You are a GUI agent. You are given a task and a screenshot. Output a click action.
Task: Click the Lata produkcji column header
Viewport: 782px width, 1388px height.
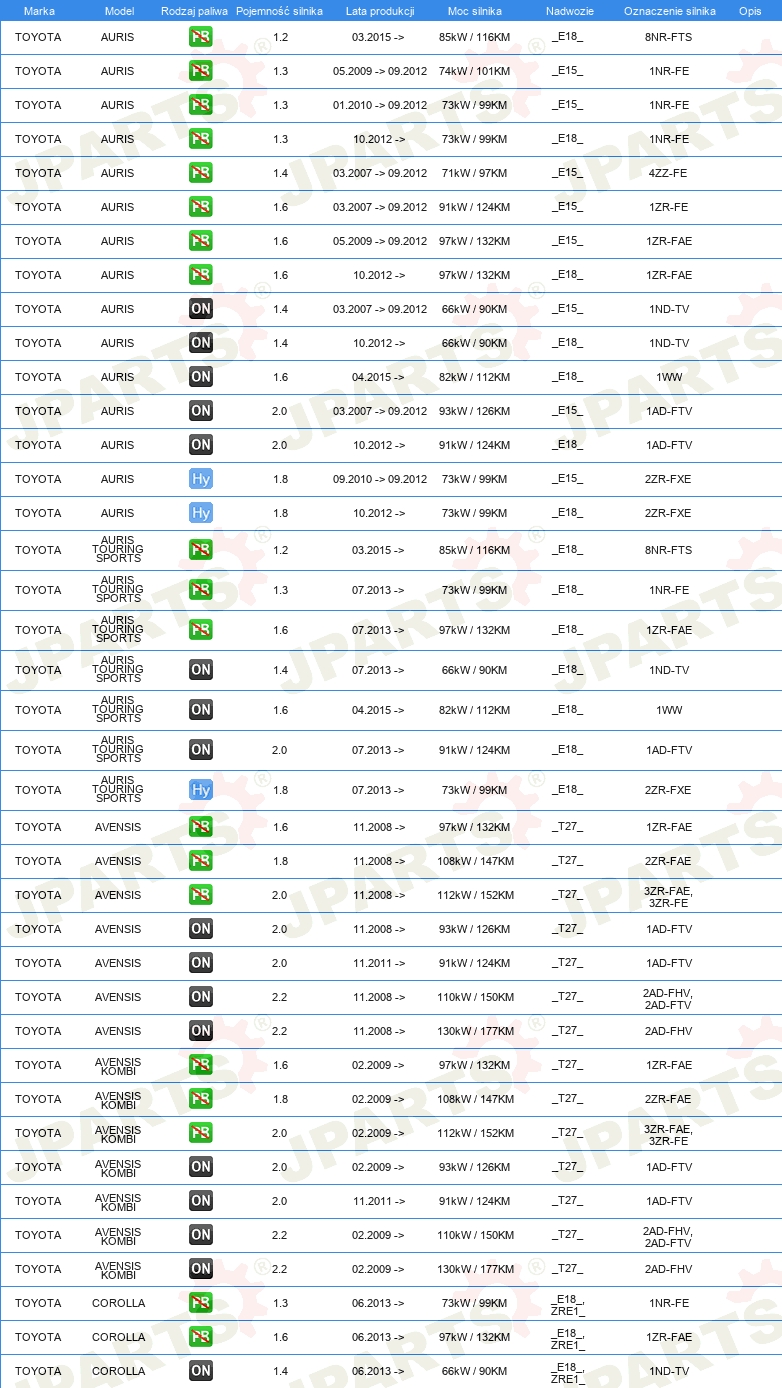380,11
